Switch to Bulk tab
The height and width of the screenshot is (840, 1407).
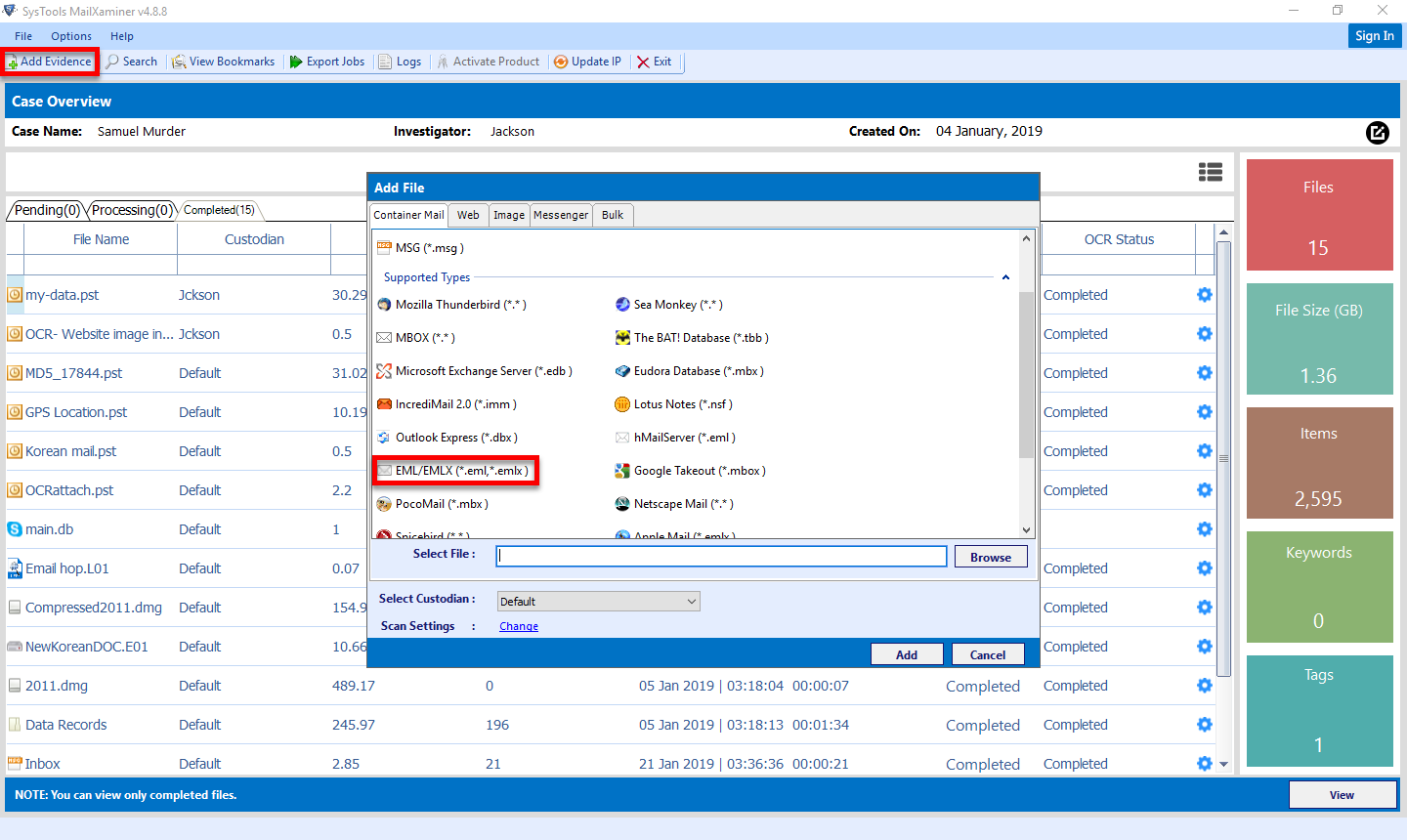coord(613,215)
